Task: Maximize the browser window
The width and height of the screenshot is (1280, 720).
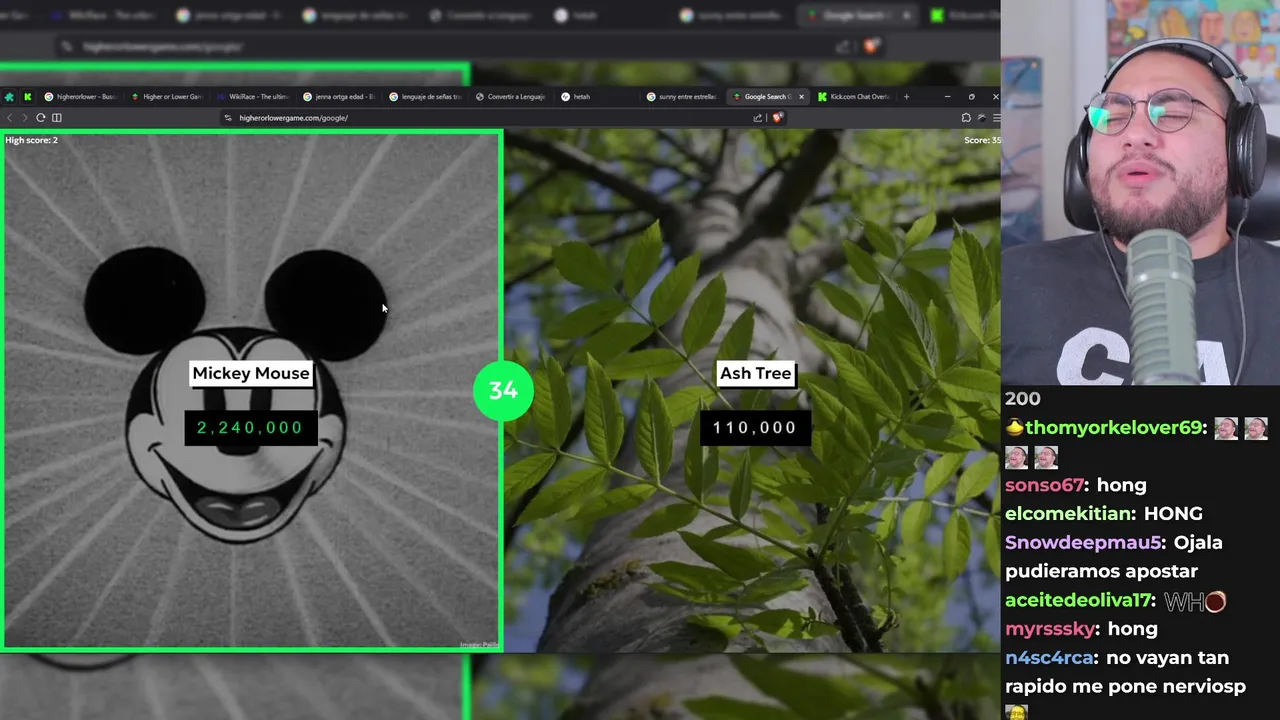Action: coord(971,97)
